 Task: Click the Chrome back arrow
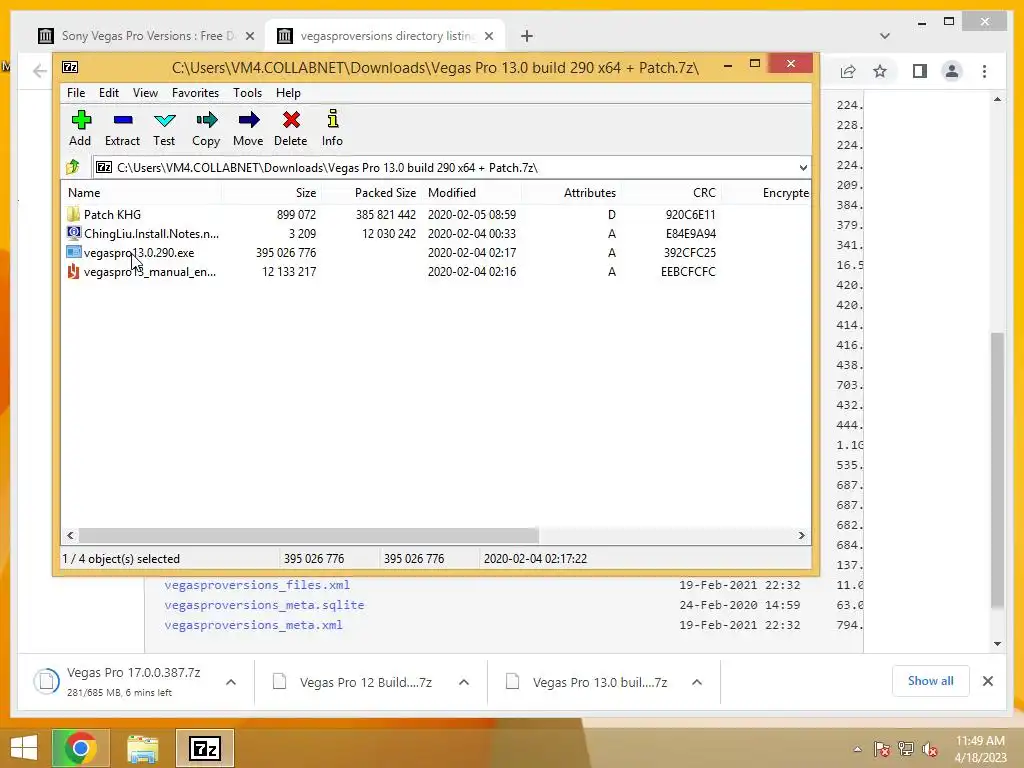point(40,71)
